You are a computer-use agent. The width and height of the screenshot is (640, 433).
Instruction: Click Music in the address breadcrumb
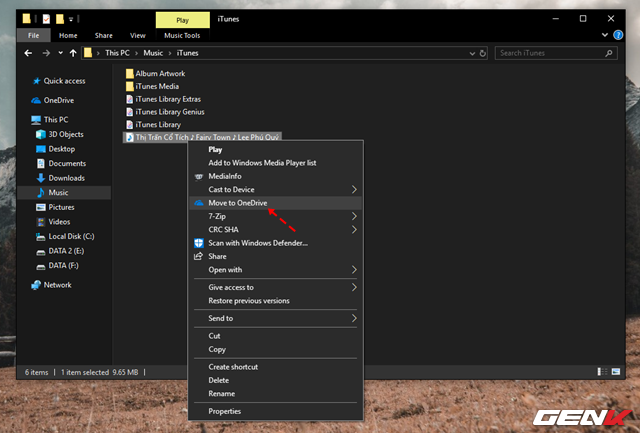(154, 53)
